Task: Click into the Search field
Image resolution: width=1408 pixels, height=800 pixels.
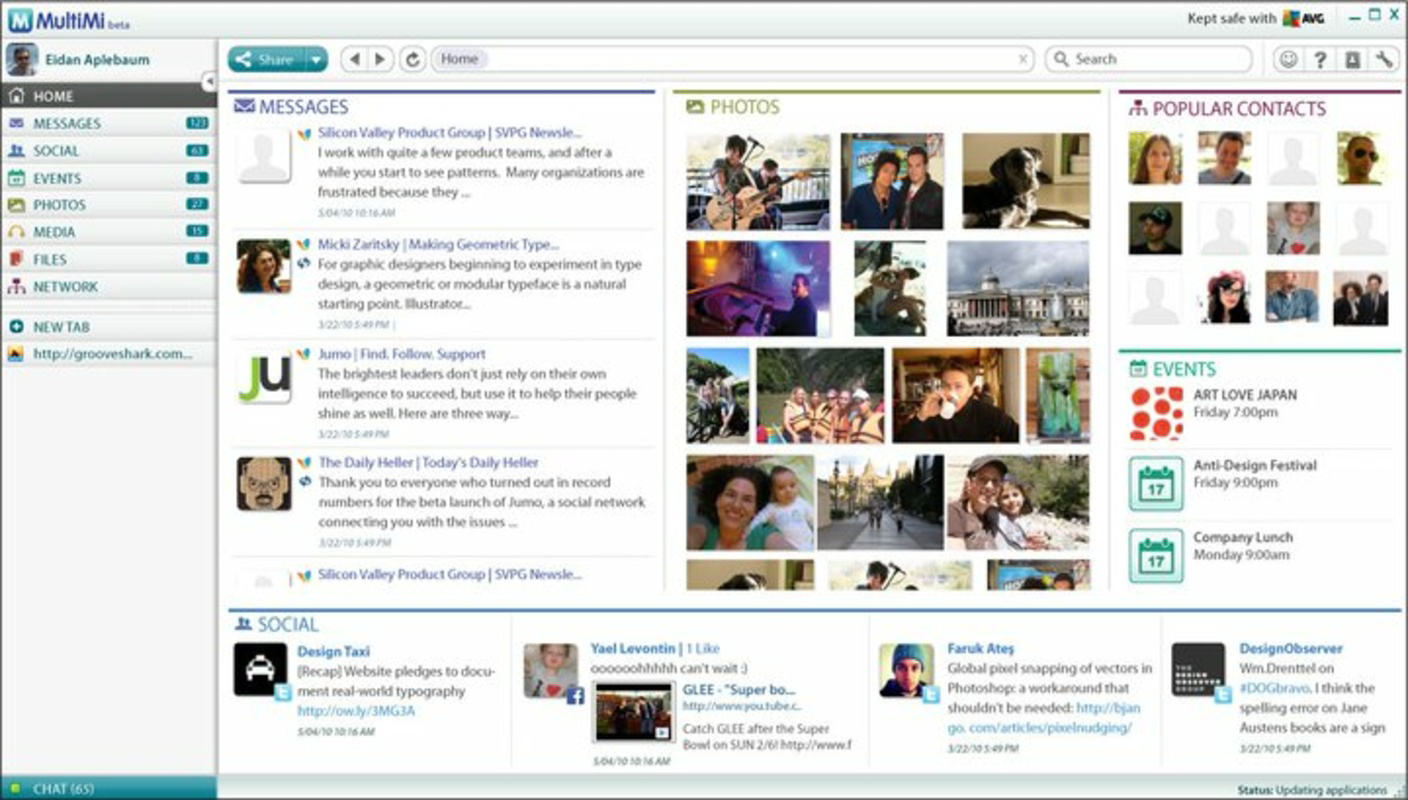Action: pyautogui.click(x=1149, y=59)
